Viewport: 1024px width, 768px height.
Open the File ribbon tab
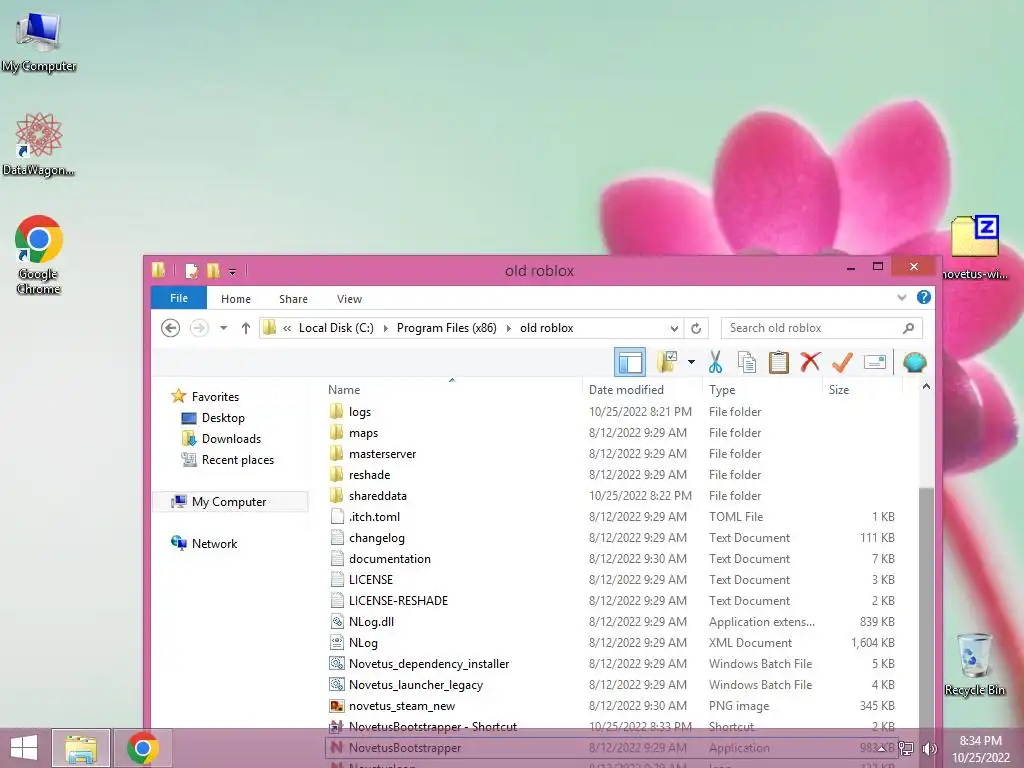(179, 298)
